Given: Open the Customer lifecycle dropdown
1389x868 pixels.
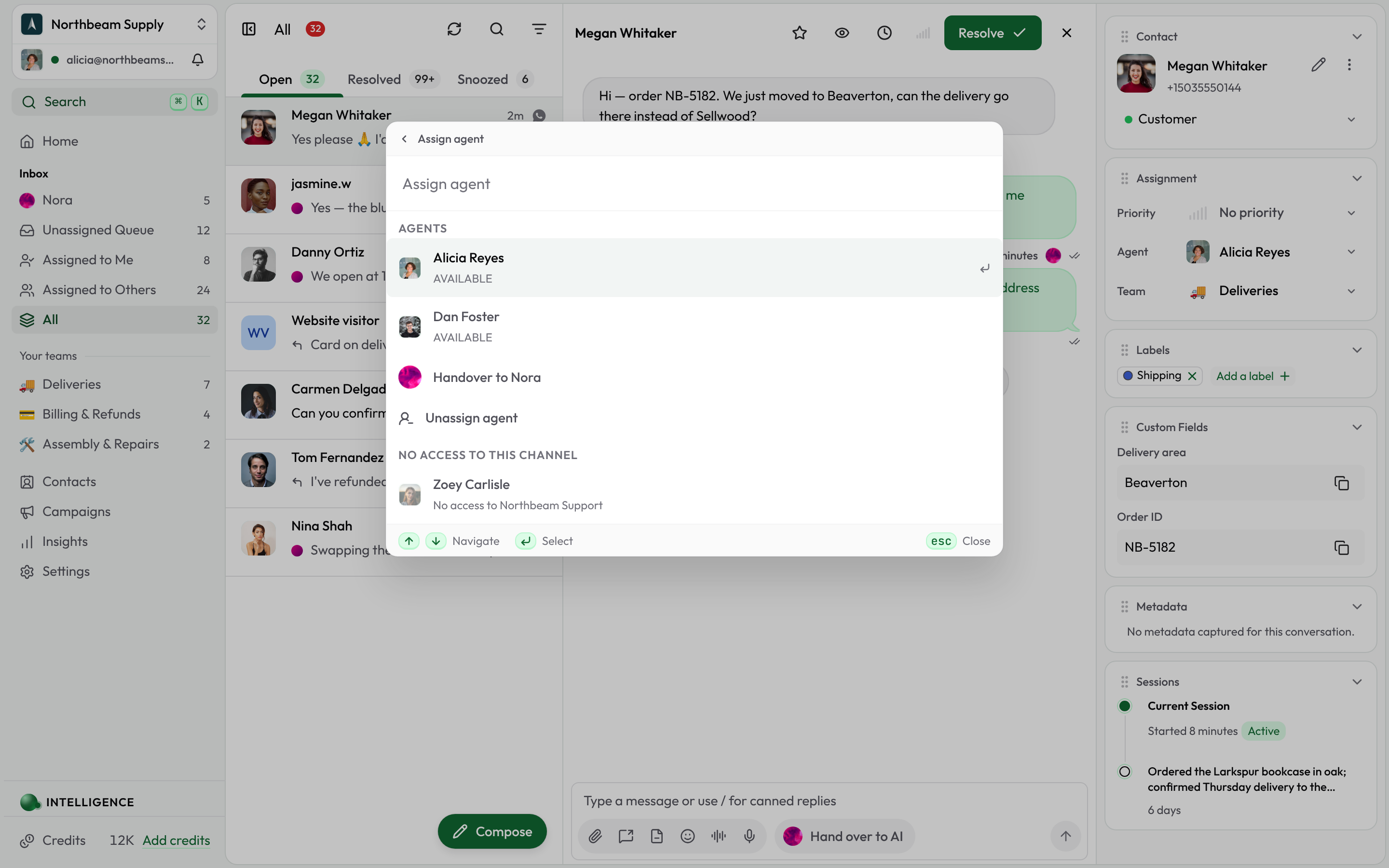Looking at the screenshot, I should point(1240,120).
